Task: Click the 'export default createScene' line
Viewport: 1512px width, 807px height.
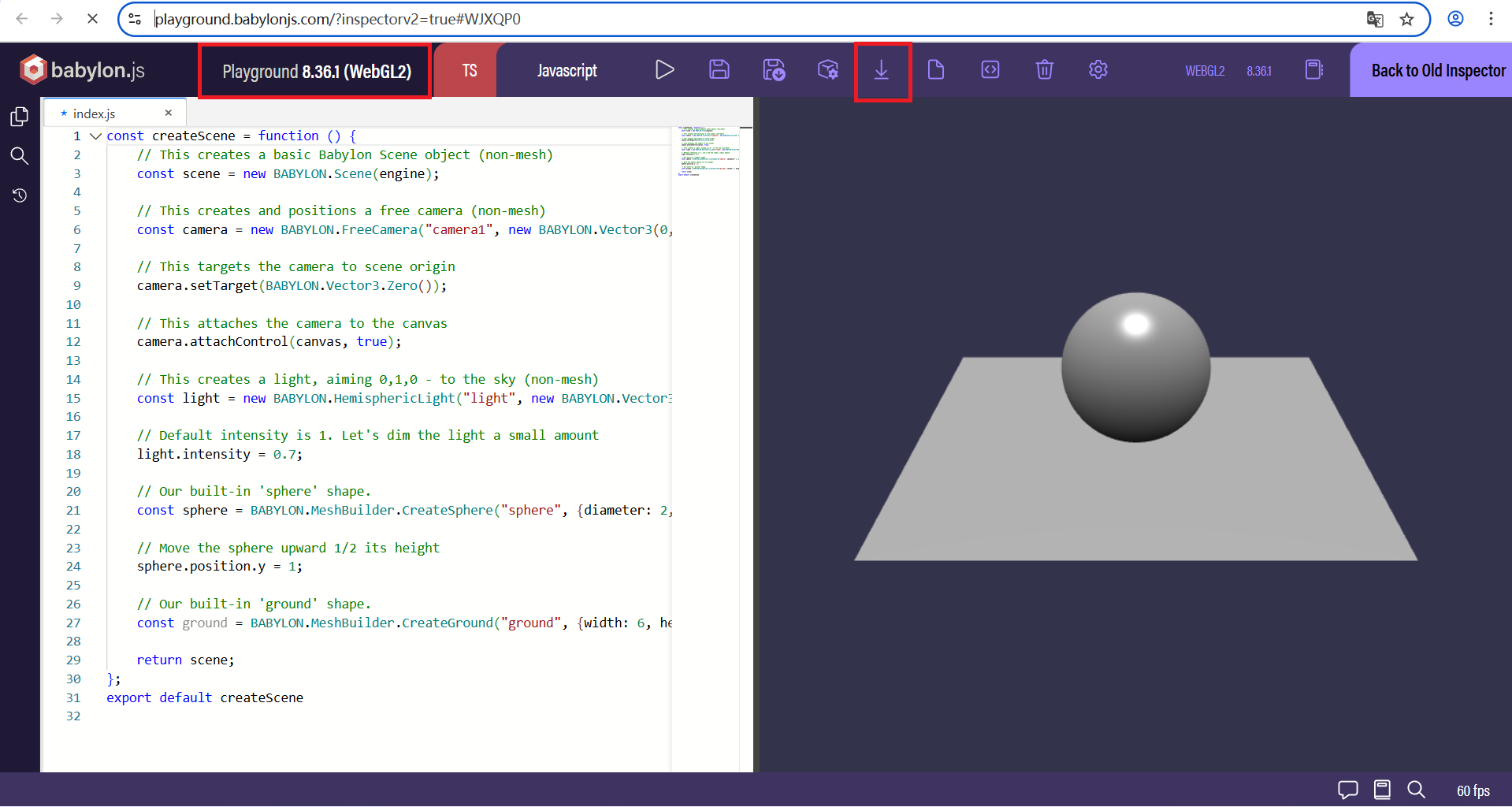Action: click(x=205, y=698)
